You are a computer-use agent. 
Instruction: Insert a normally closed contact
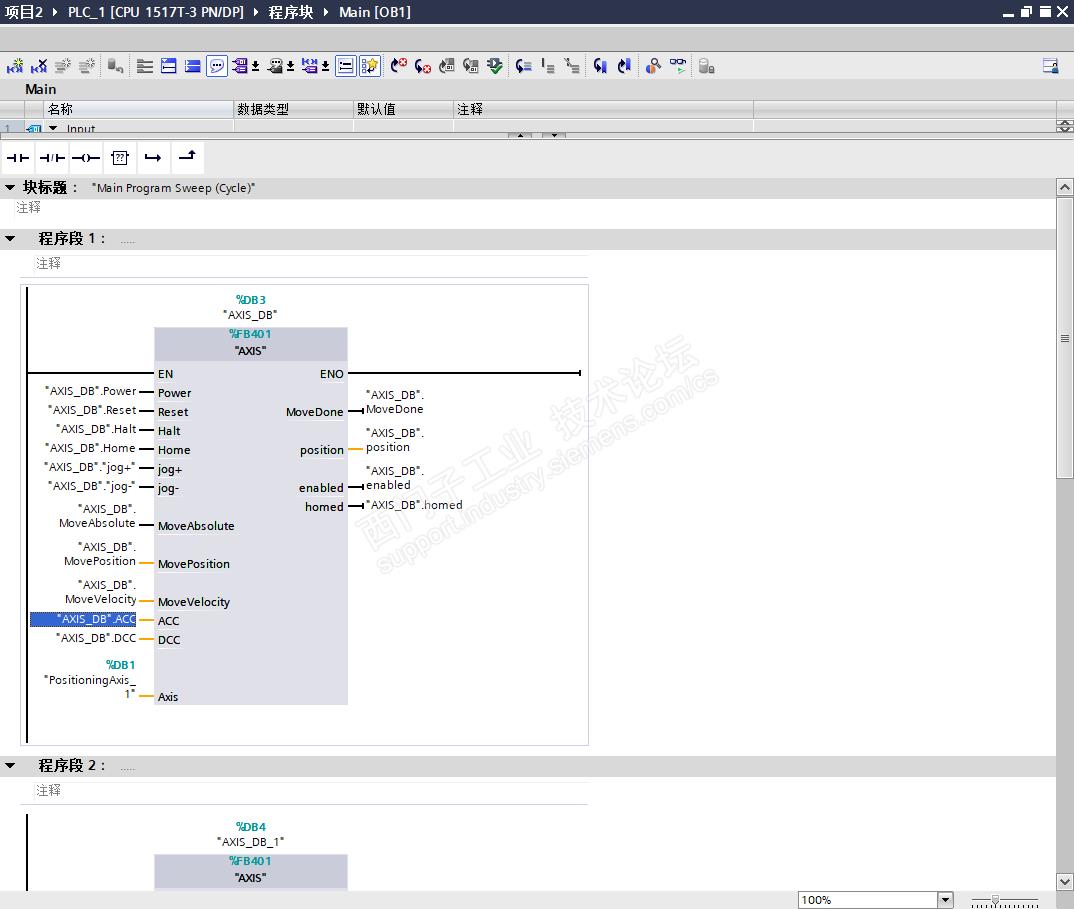point(52,158)
